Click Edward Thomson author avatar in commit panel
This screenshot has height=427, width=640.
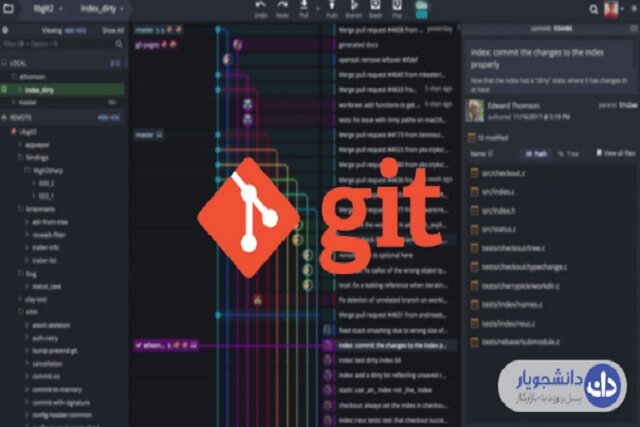coord(475,110)
